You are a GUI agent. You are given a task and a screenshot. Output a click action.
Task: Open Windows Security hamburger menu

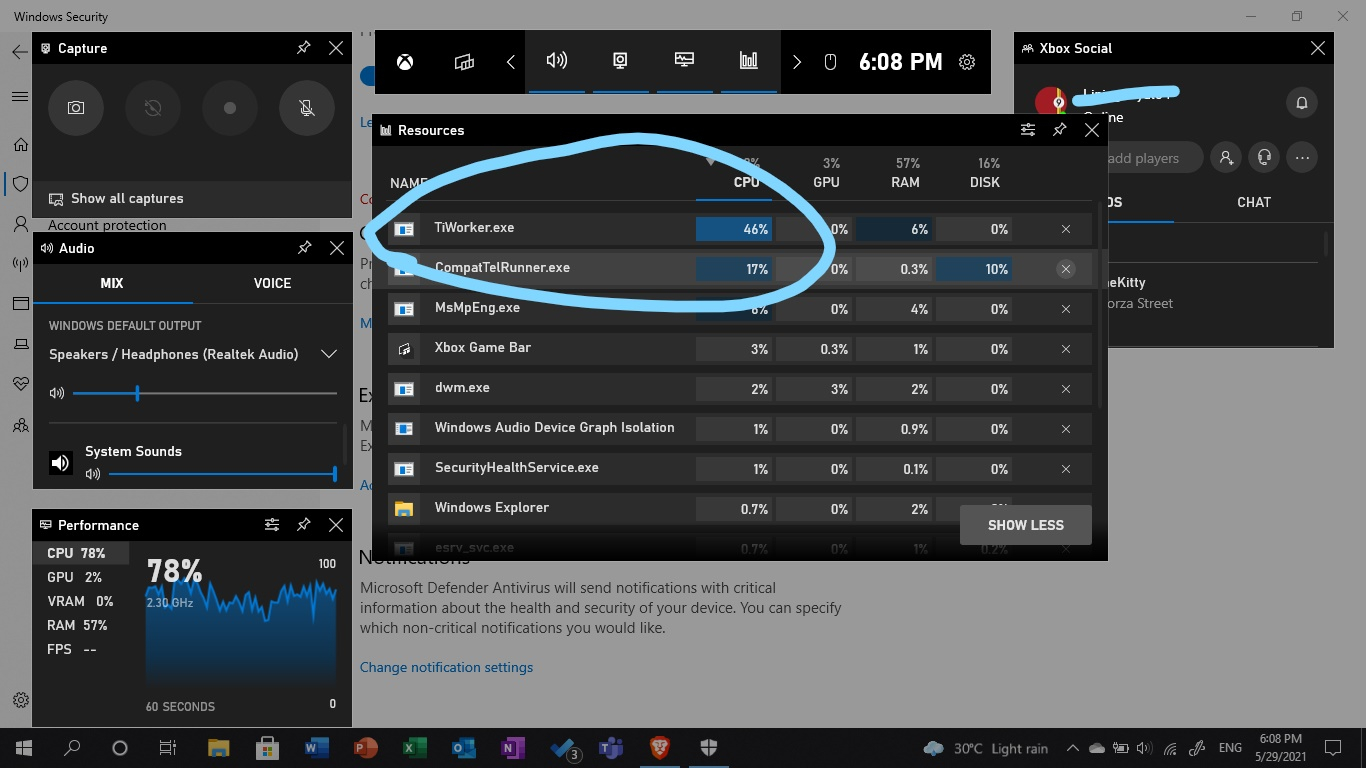point(20,96)
